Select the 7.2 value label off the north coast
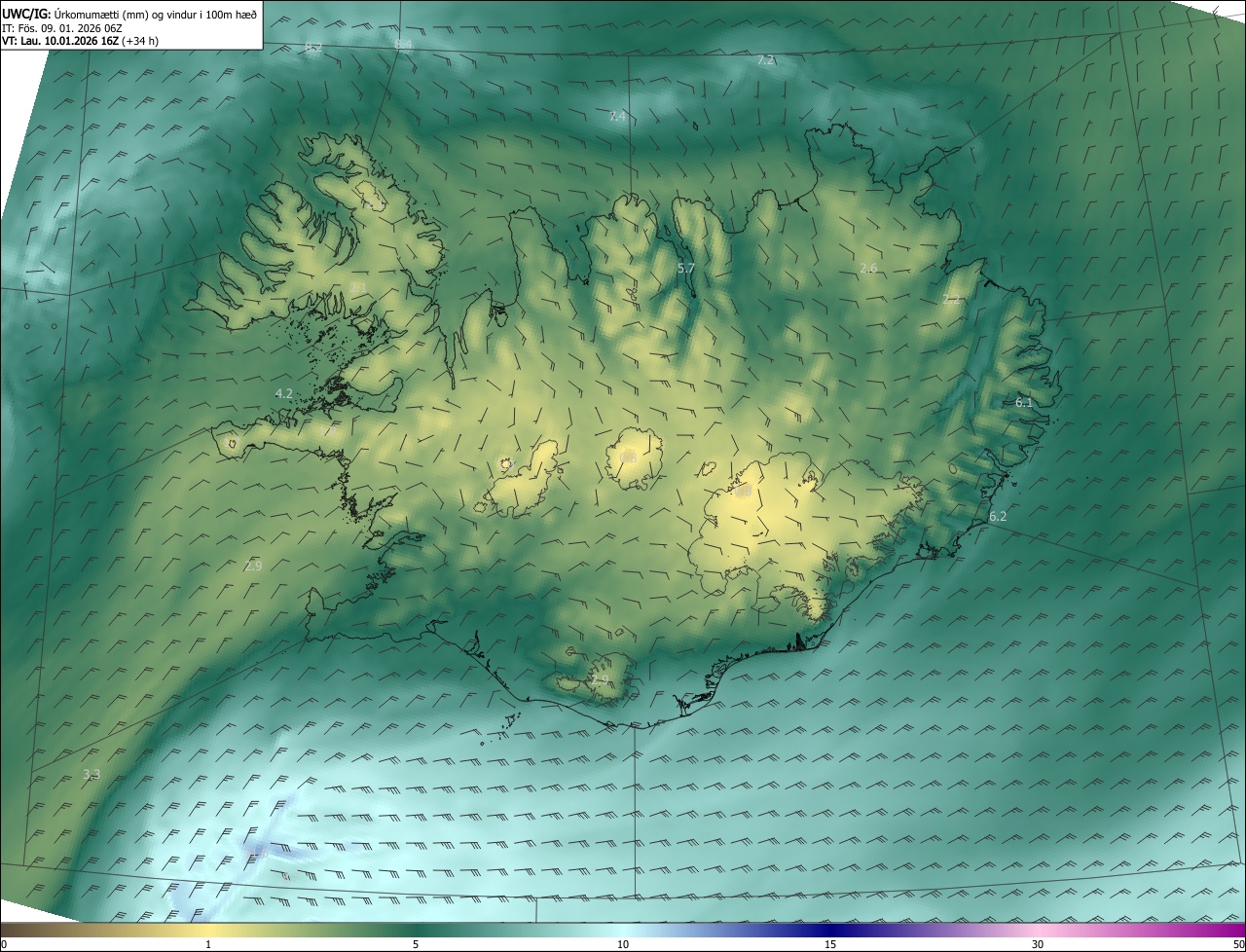This screenshot has height=952, width=1246. (766, 60)
